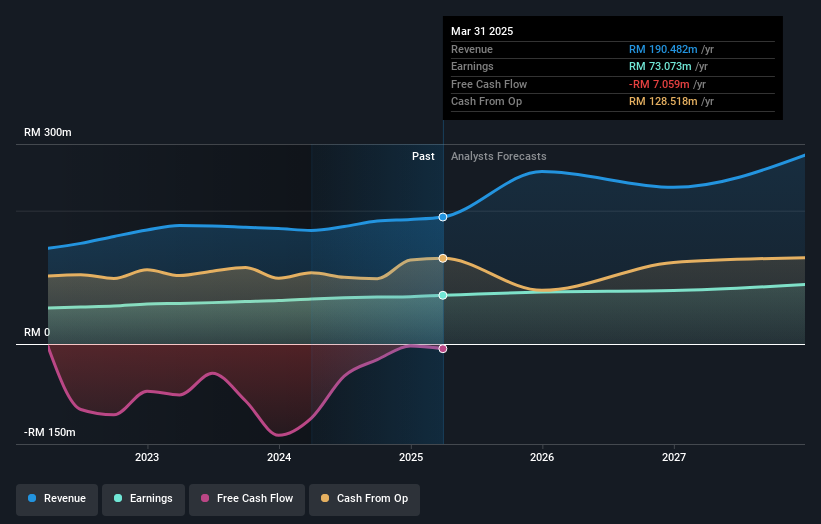This screenshot has width=821, height=524.
Task: Click the RM 128.518m cash from op value
Action: 663,102
